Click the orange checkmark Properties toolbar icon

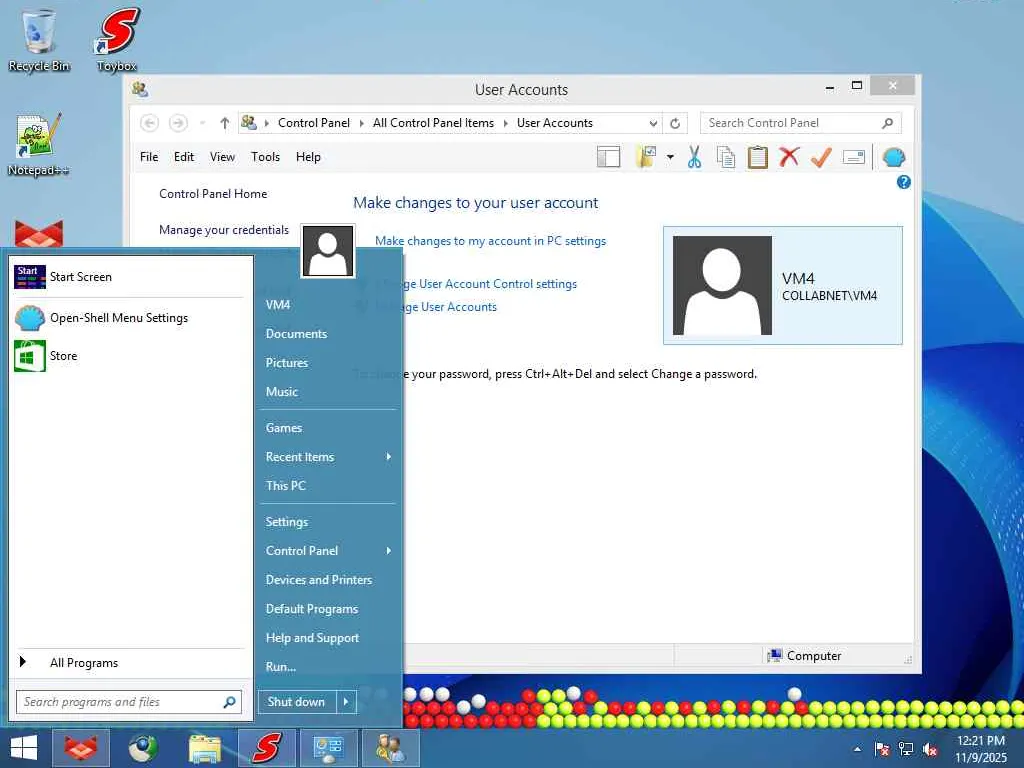[821, 157]
